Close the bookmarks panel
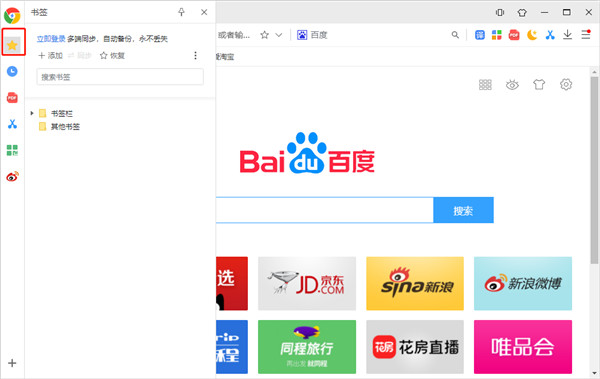 [204, 12]
